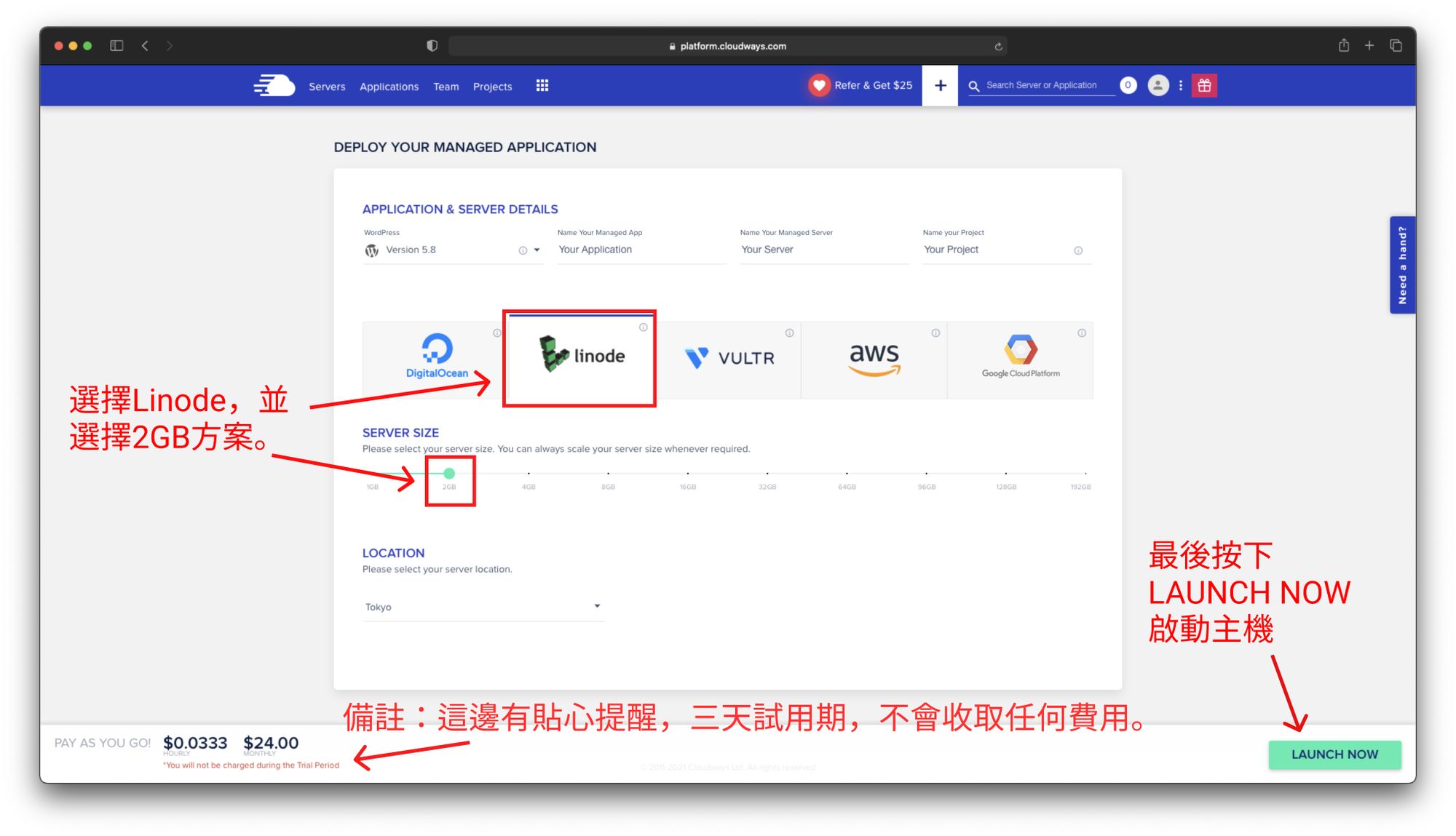Click the platform.cloudways.com address bar

(727, 46)
